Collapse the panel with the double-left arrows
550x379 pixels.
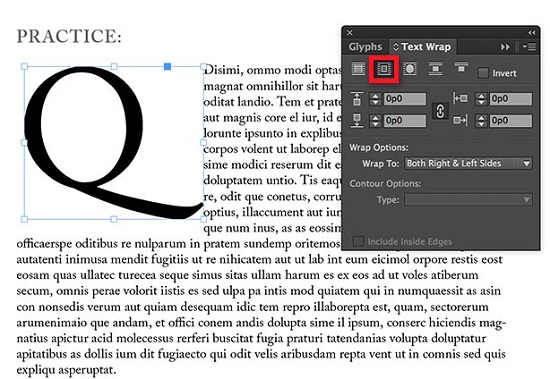click(532, 33)
